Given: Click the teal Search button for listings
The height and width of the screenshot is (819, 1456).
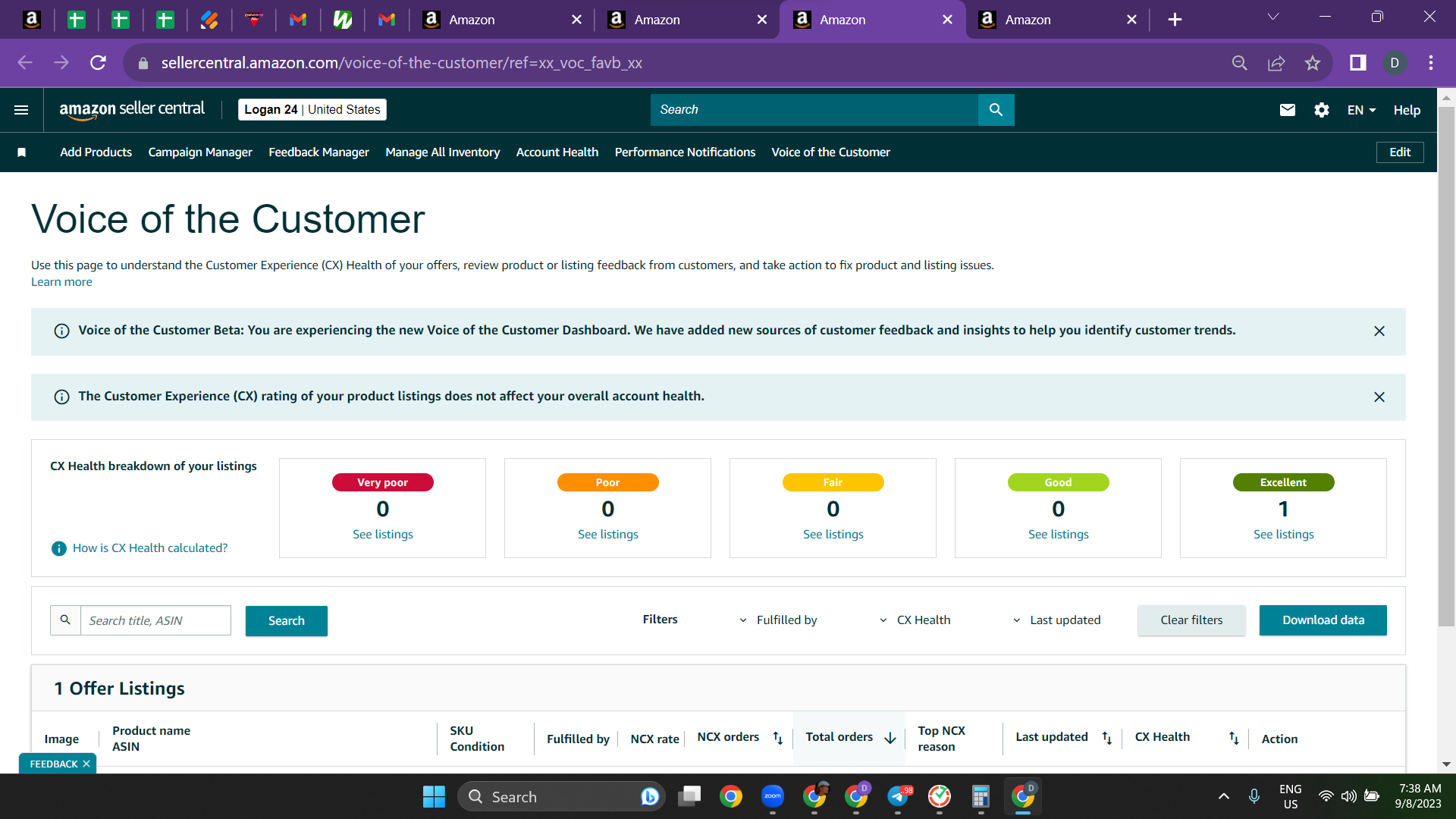Looking at the screenshot, I should tap(287, 621).
